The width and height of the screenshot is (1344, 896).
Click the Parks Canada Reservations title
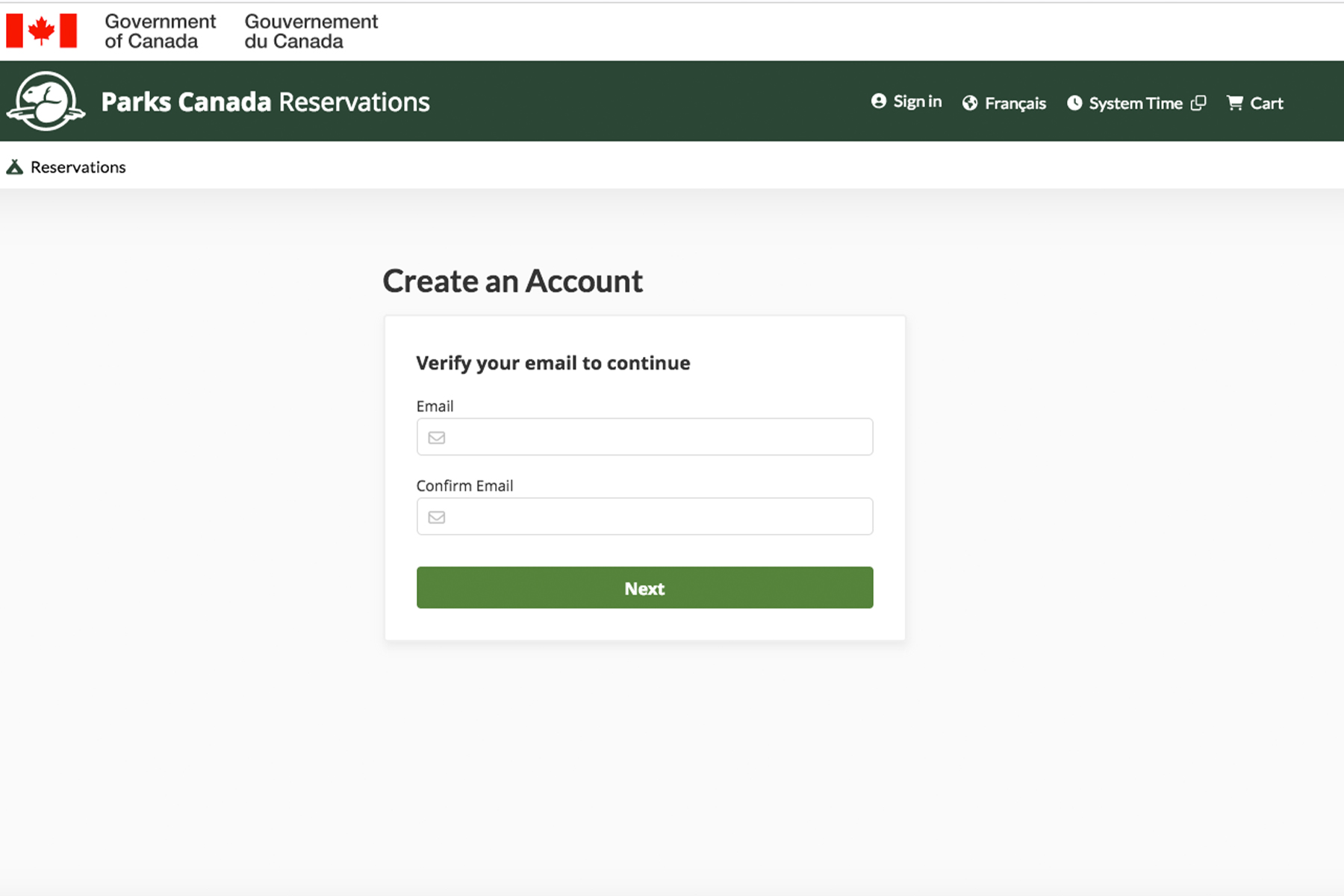point(265,102)
